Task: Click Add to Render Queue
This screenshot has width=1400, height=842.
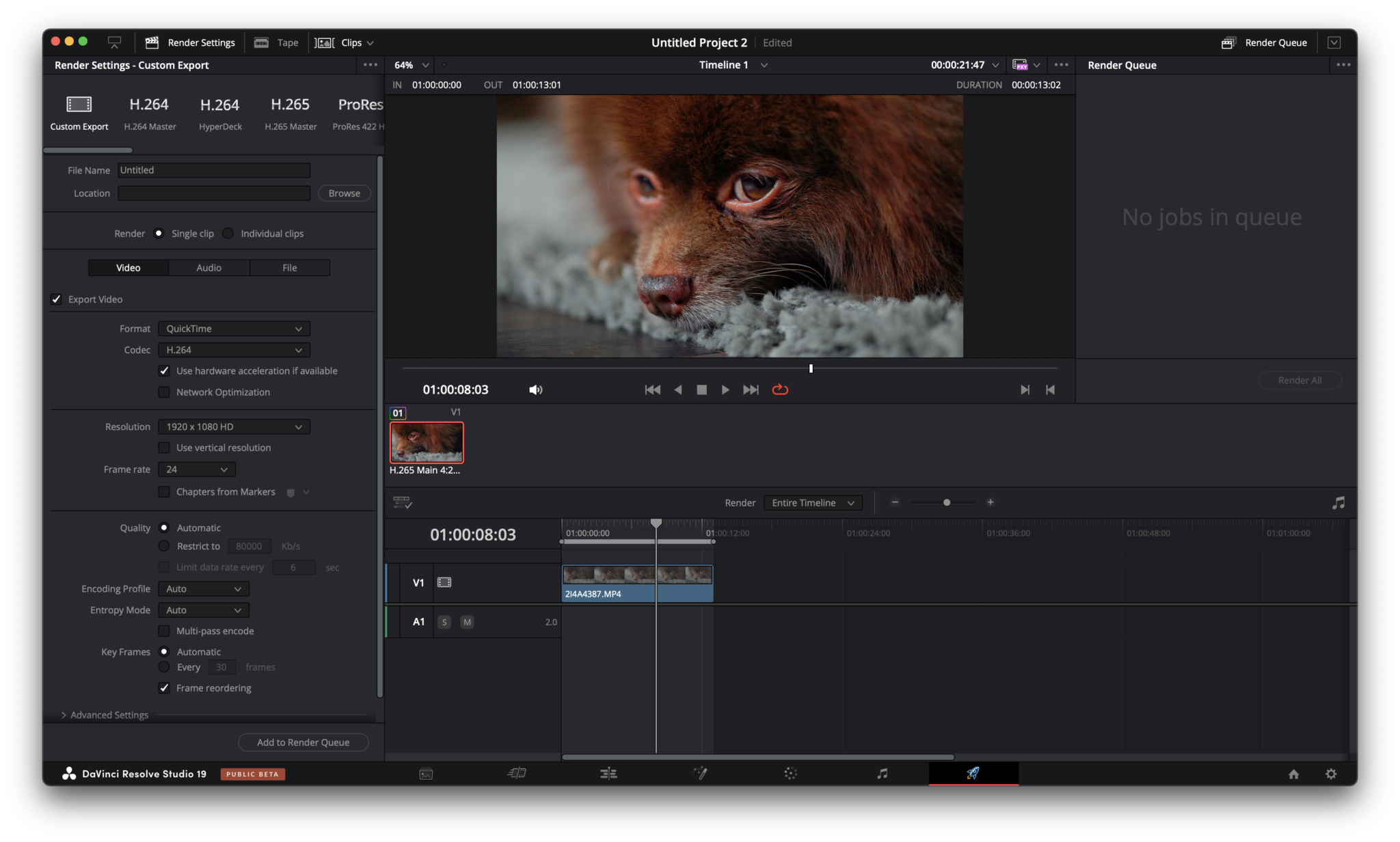Action: click(303, 742)
